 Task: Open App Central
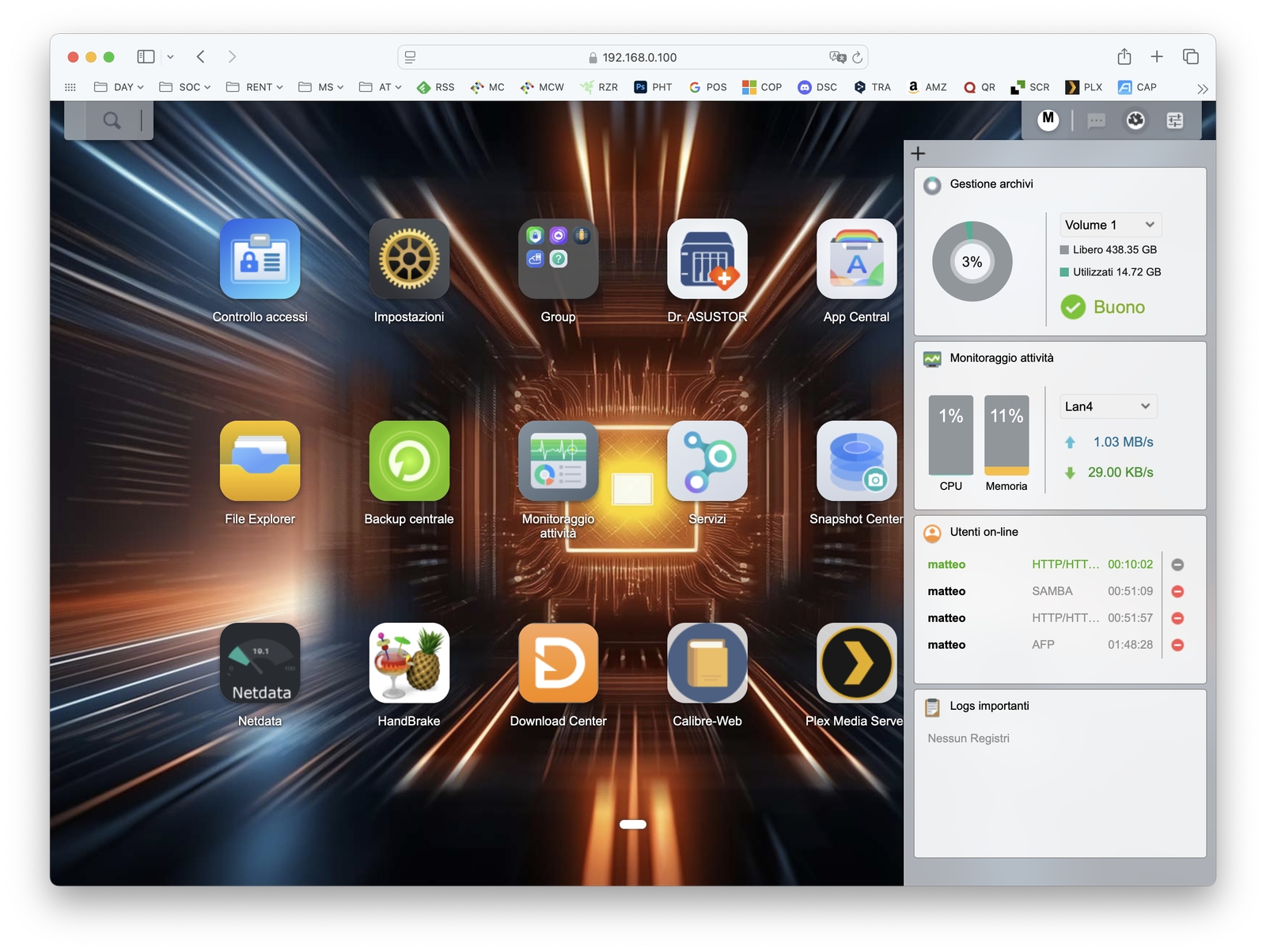856,259
